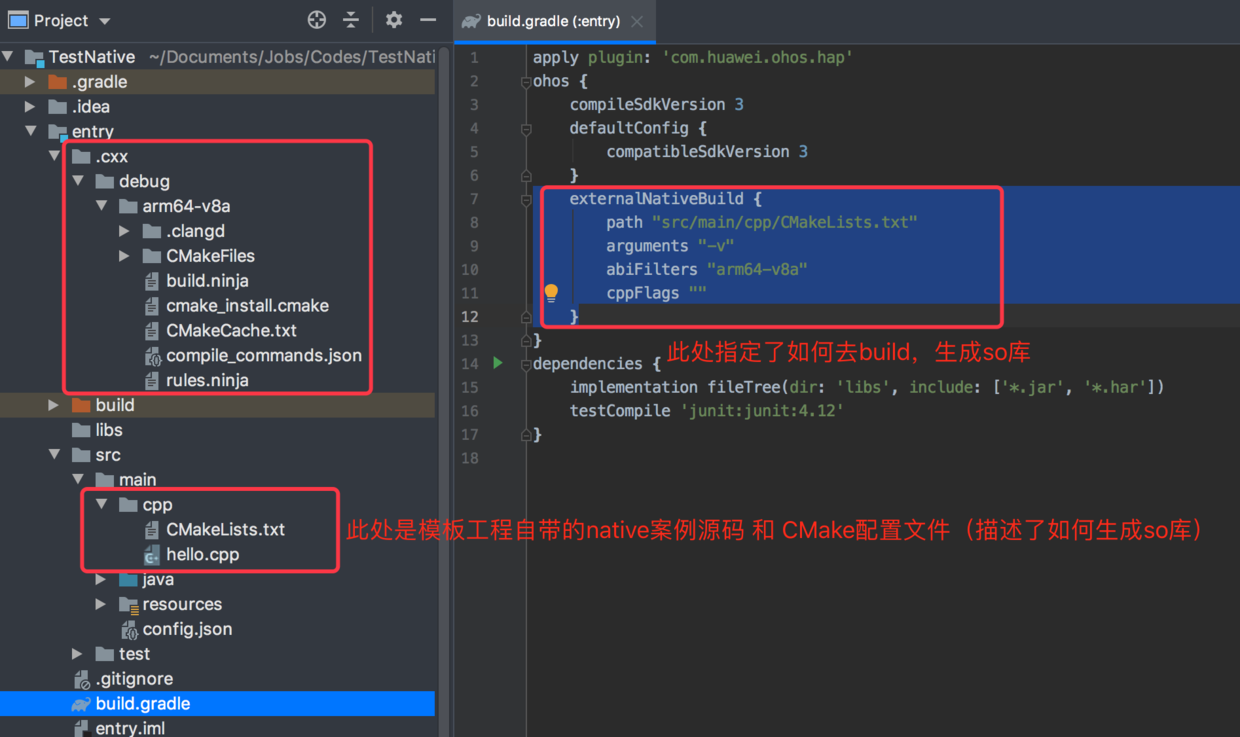The image size is (1240, 737).
Task: Select entry.iml file
Action: 130,728
